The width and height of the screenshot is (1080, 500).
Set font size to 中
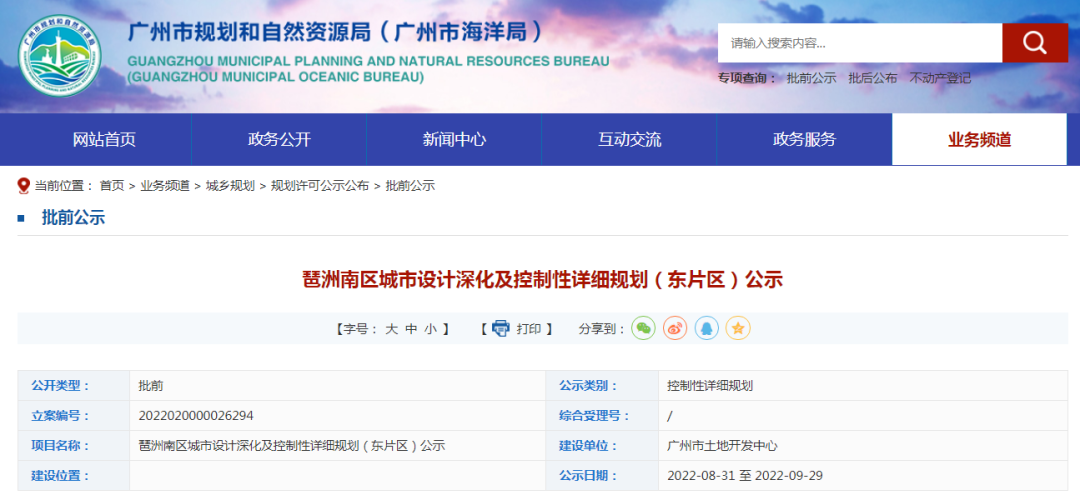point(411,329)
